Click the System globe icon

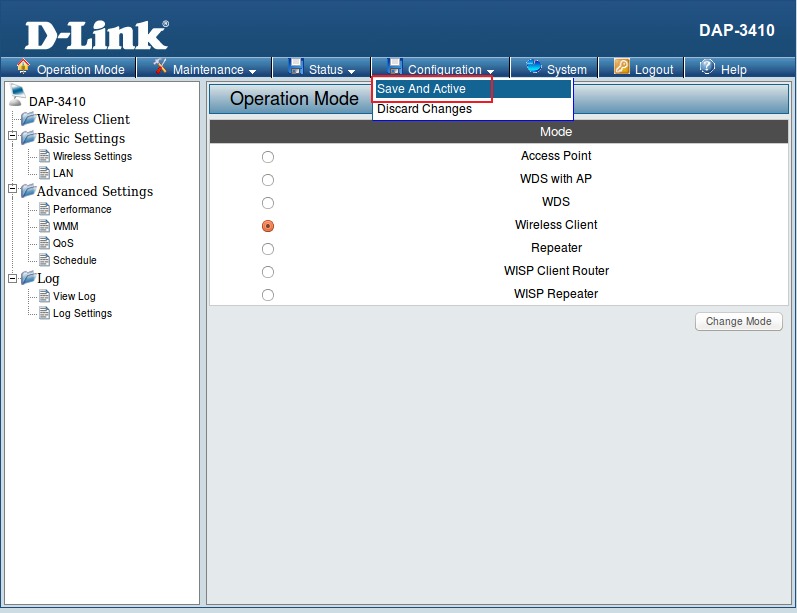point(533,68)
